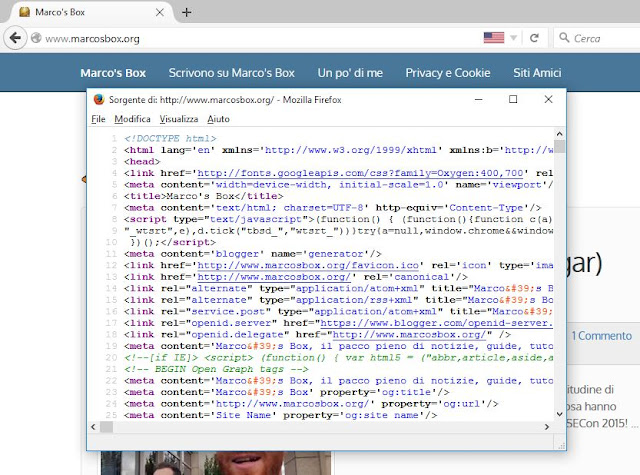Click the globe site identity icon
This screenshot has height=475, width=640.
[x=36, y=38]
